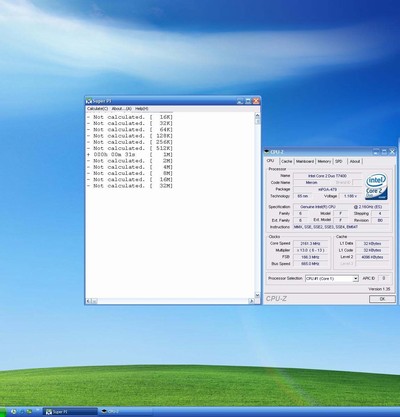Switch to the CPU tab in CPU-Z
The width and height of the screenshot is (400, 417).
pyautogui.click(x=271, y=161)
